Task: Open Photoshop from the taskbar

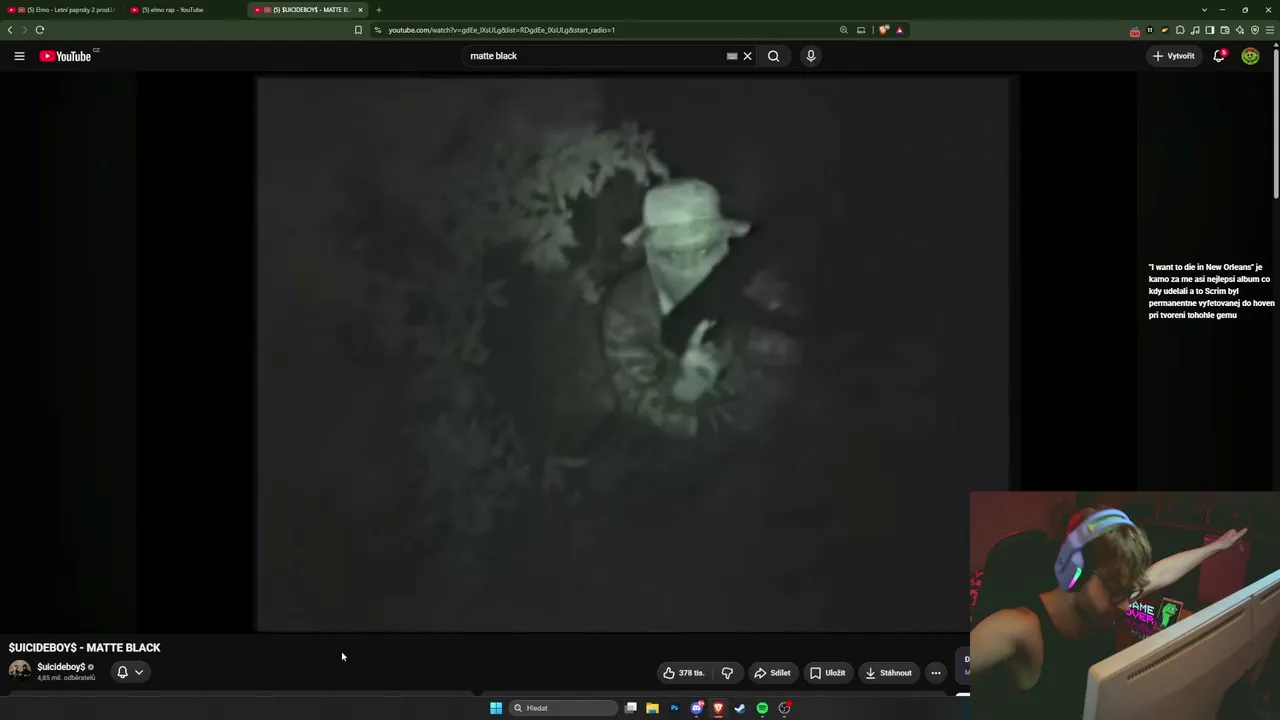Action: tap(674, 708)
